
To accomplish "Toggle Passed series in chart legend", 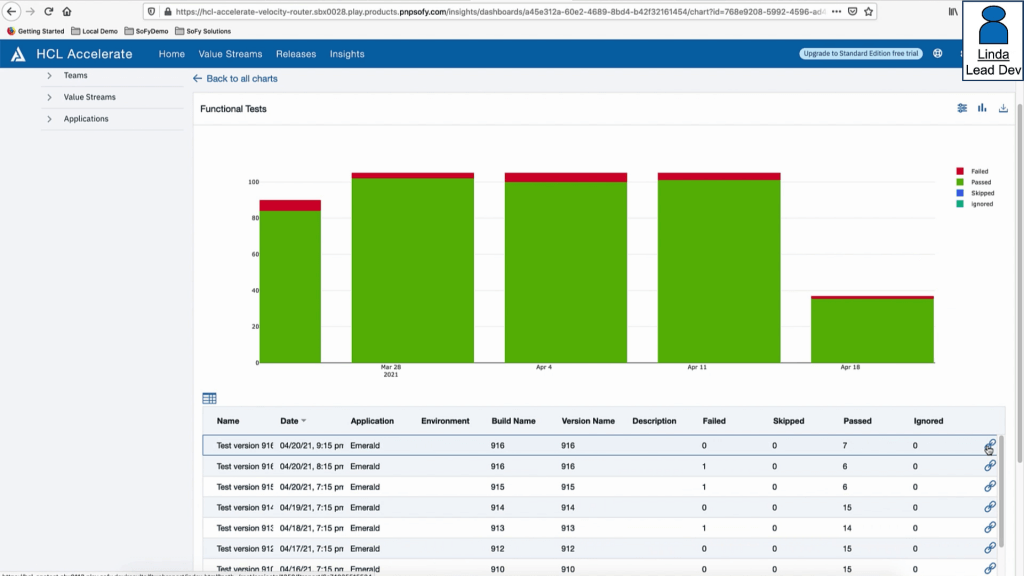I will (x=973, y=182).
